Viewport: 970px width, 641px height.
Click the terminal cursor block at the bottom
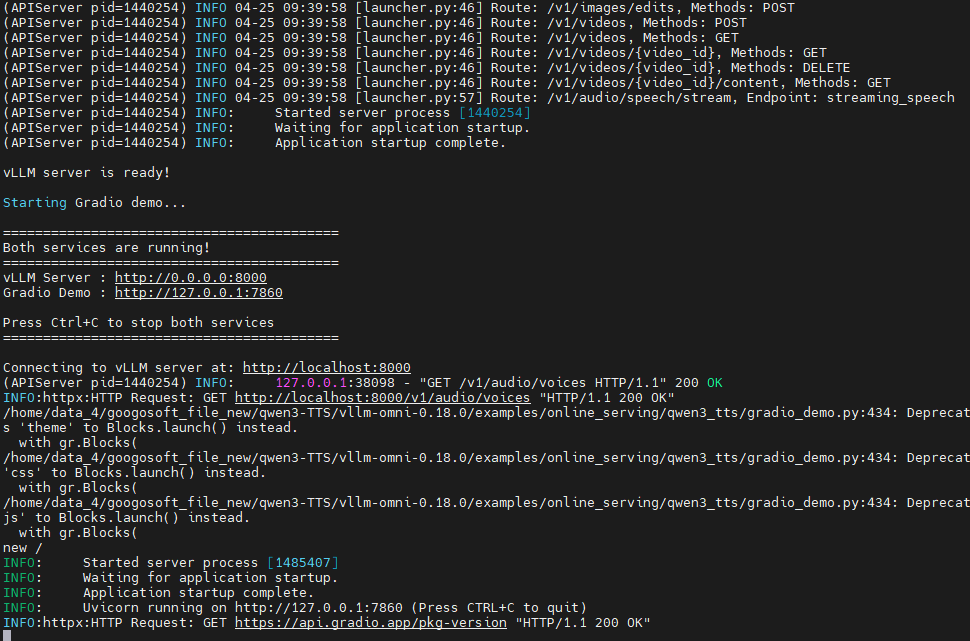[7, 636]
